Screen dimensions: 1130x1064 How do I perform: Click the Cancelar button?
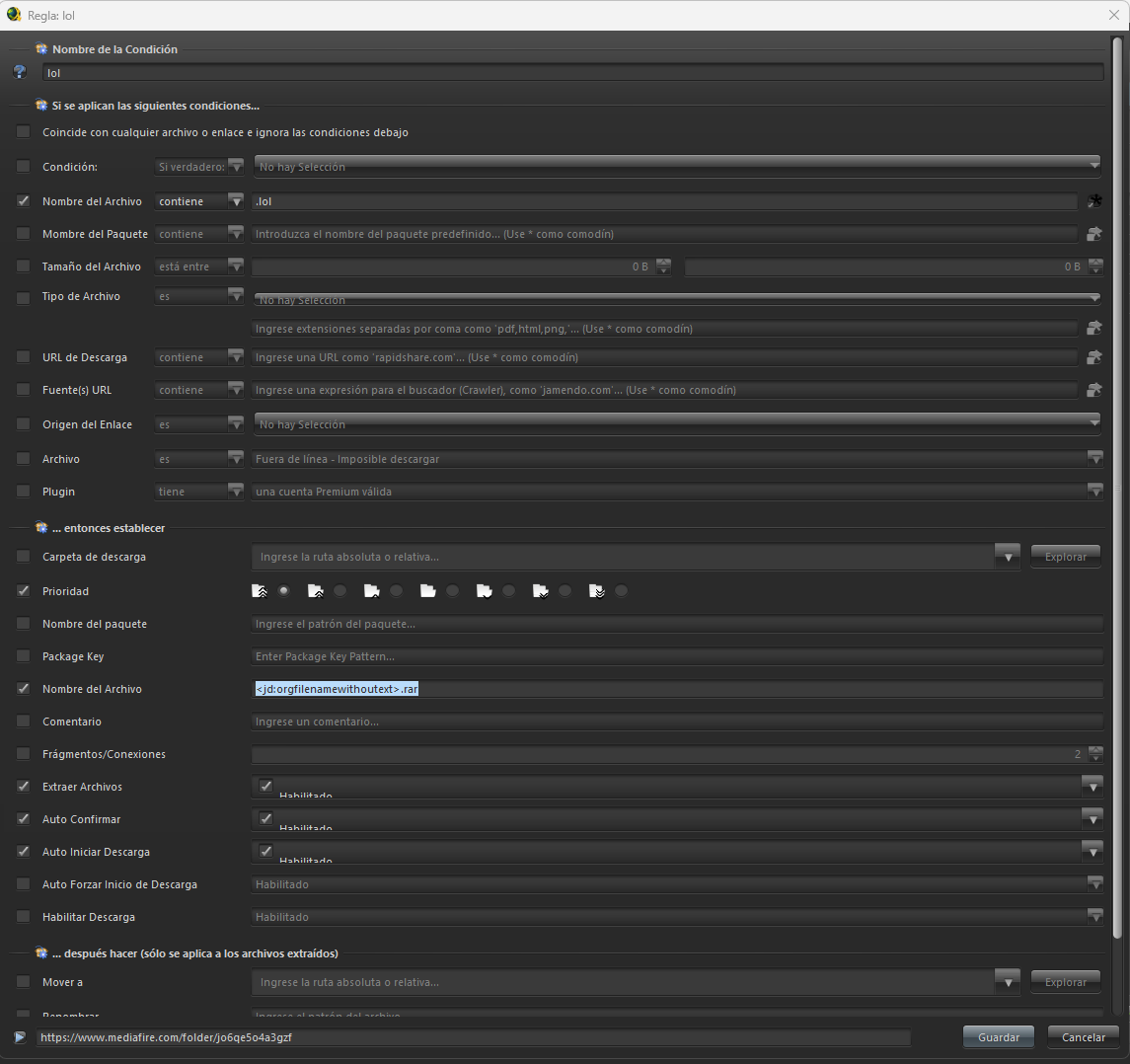(1084, 1037)
